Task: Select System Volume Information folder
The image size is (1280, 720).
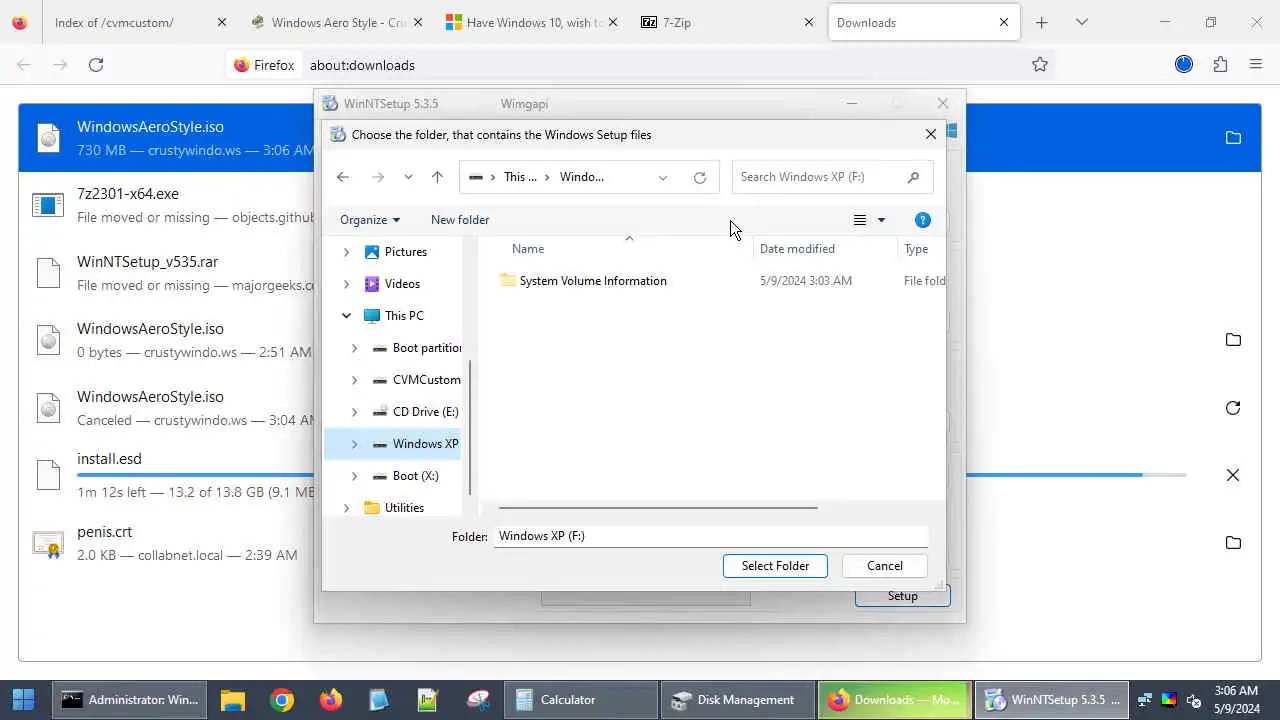Action: pyautogui.click(x=593, y=281)
